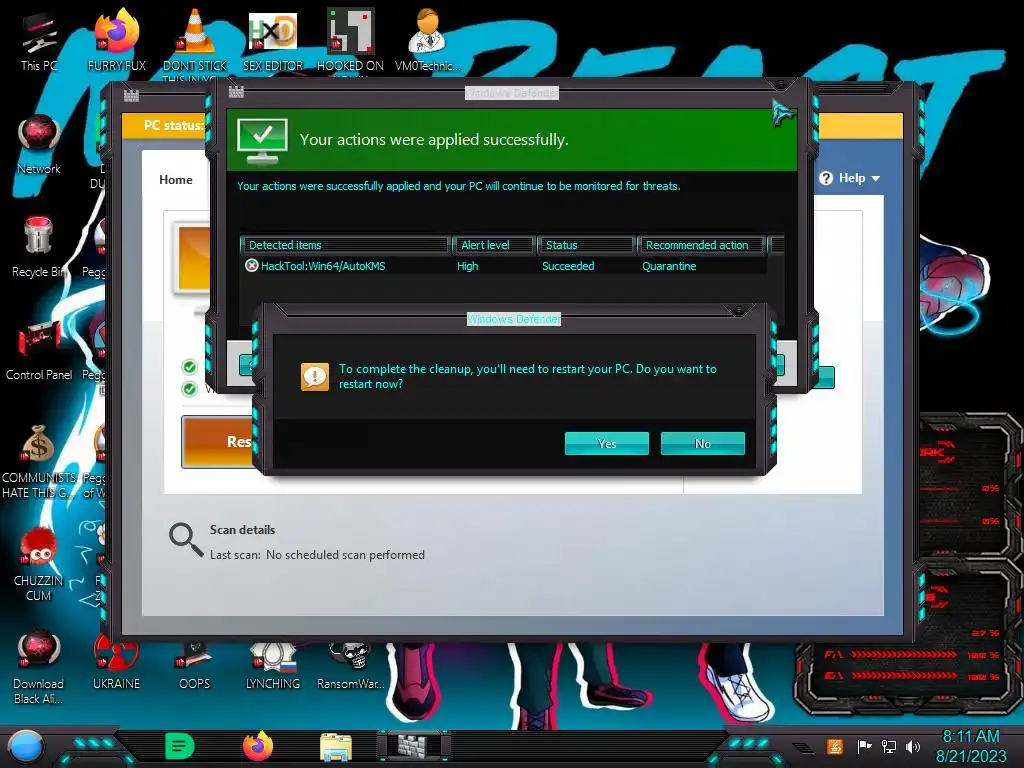Click No in the restart prompt
The width and height of the screenshot is (1024, 768).
(x=703, y=443)
